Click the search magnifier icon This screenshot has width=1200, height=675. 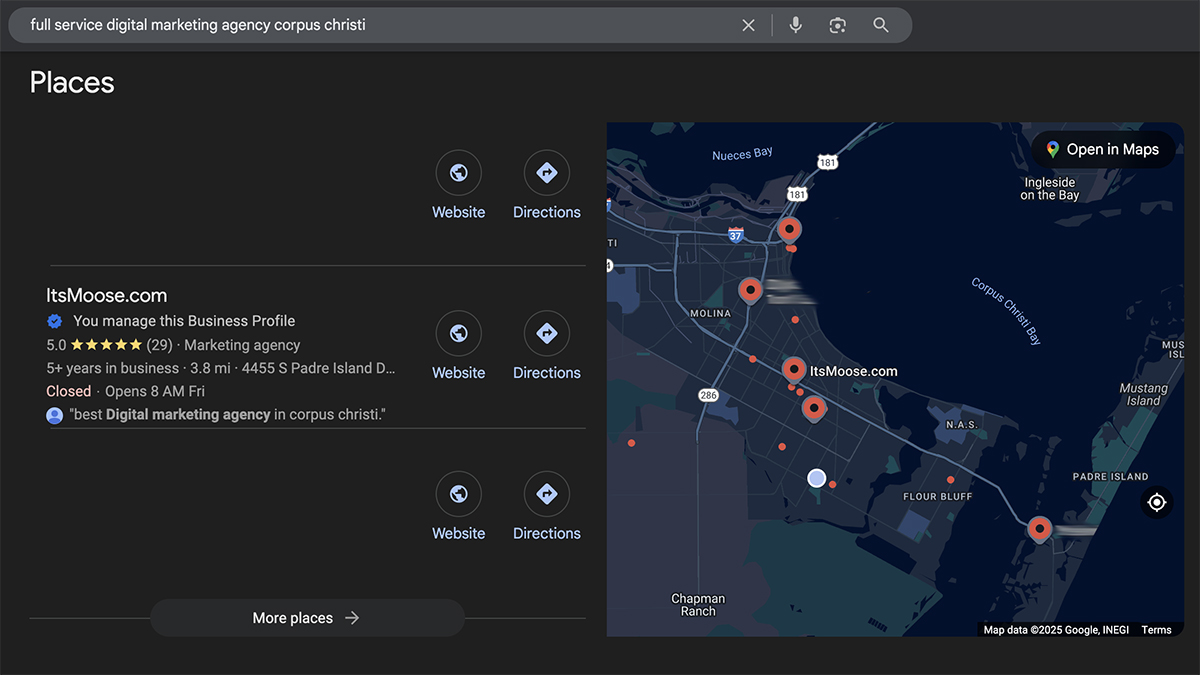pyautogui.click(x=881, y=24)
